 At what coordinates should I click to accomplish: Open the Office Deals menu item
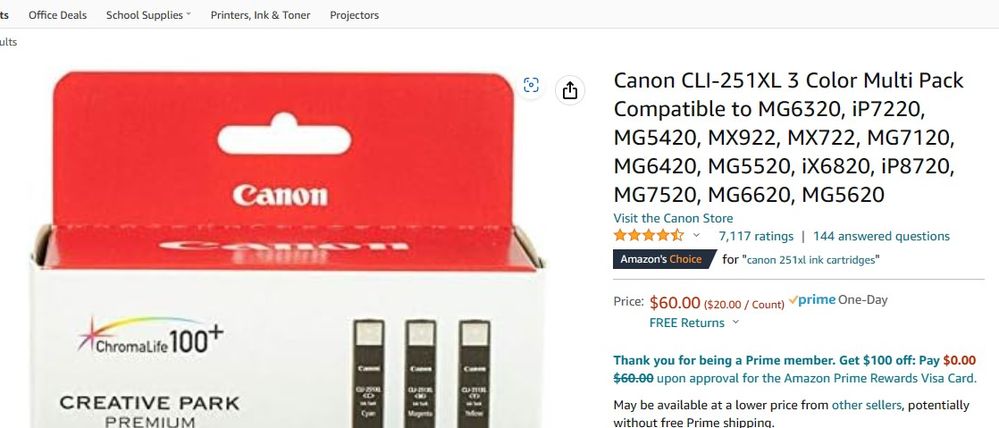pos(57,15)
